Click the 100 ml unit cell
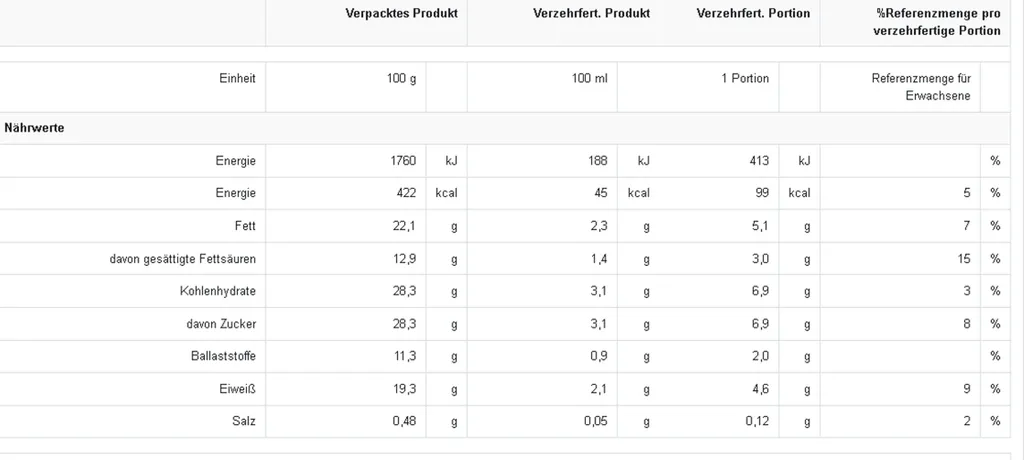Image resolution: width=1024 pixels, height=460 pixels. coord(590,78)
